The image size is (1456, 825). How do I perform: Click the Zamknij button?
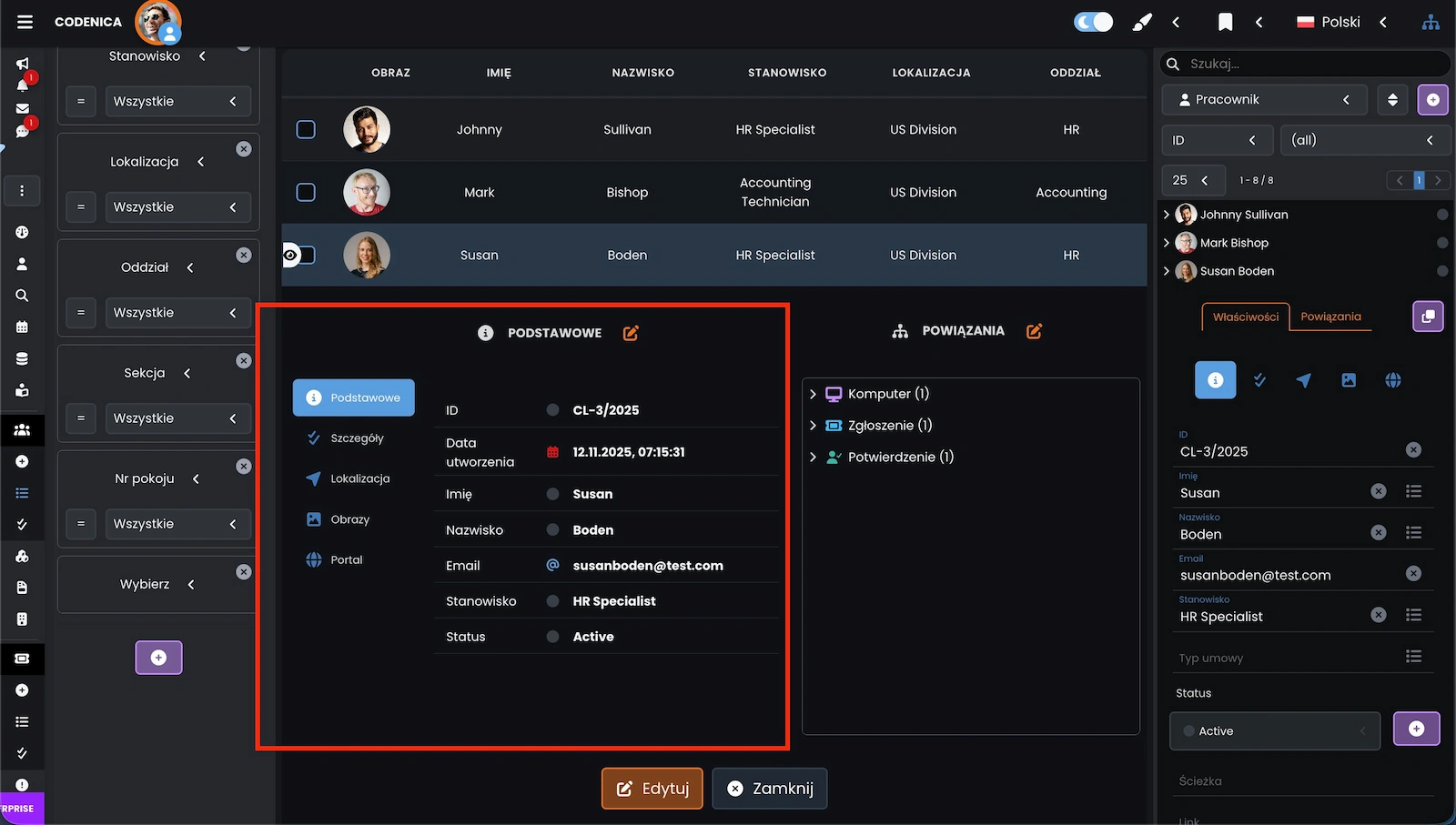769,789
